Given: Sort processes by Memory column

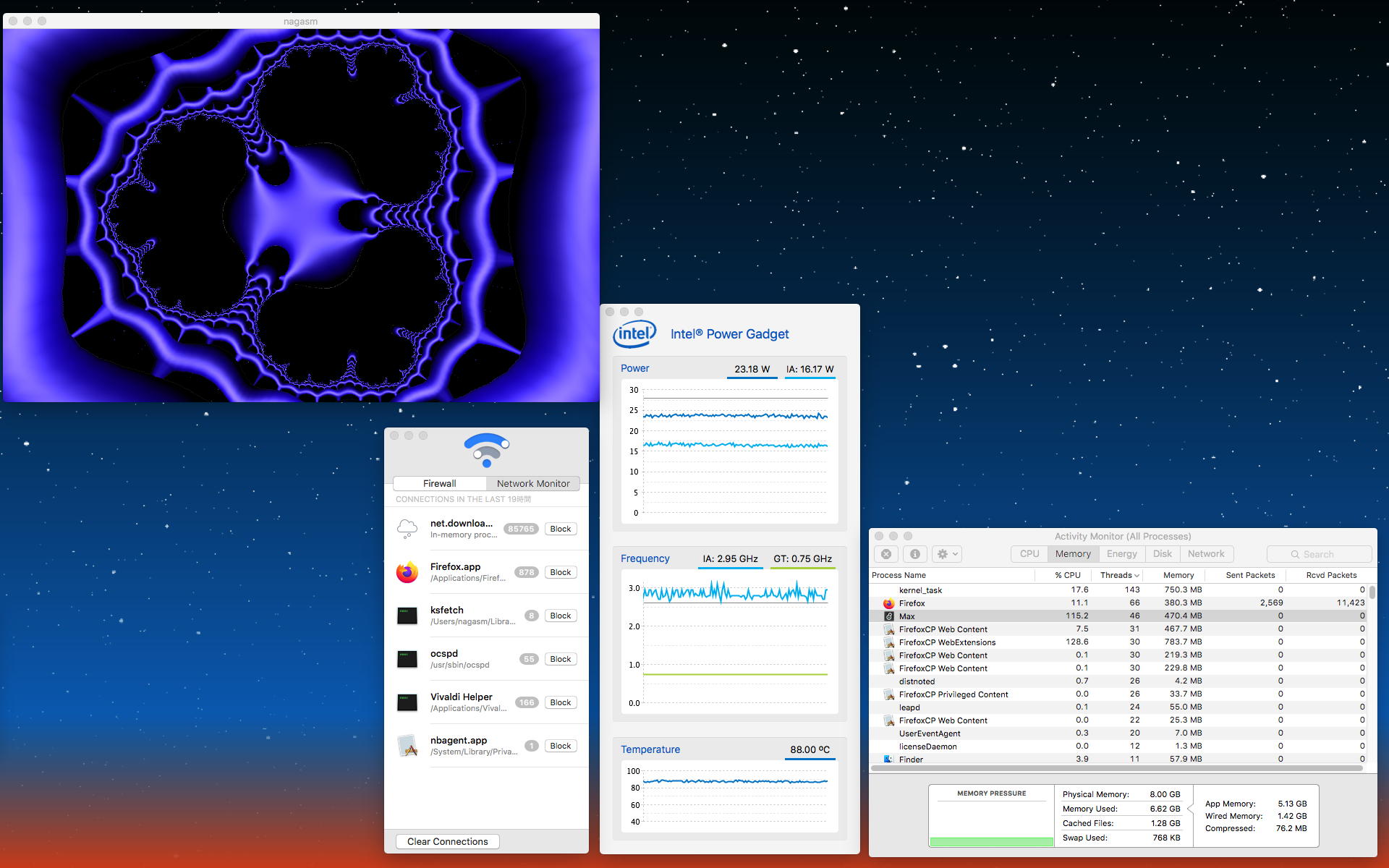Looking at the screenshot, I should coord(1178,575).
